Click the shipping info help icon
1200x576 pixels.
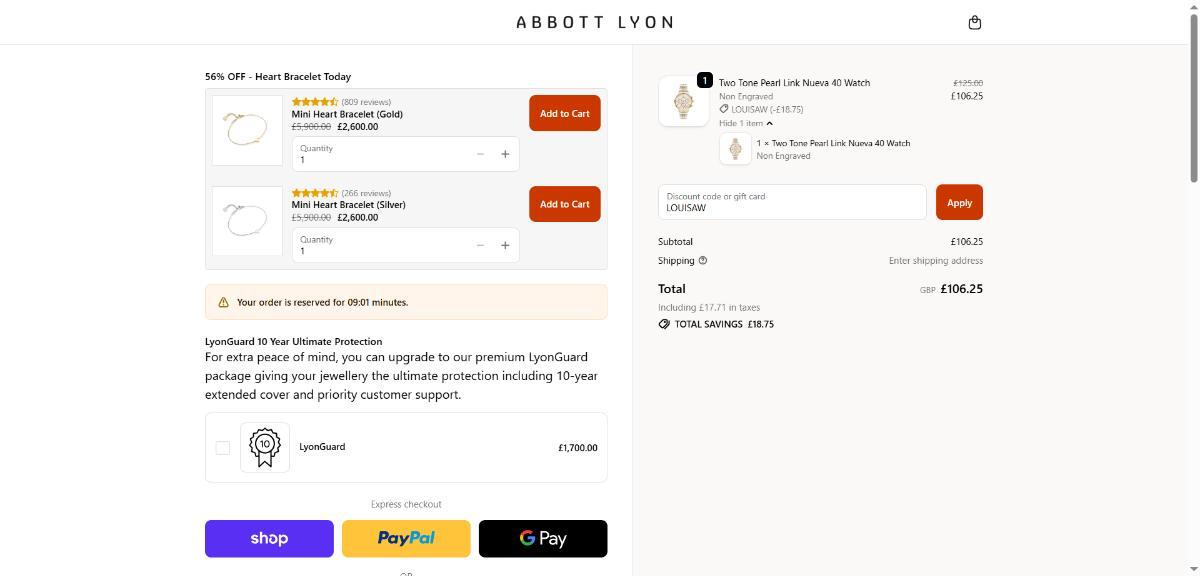click(x=702, y=261)
